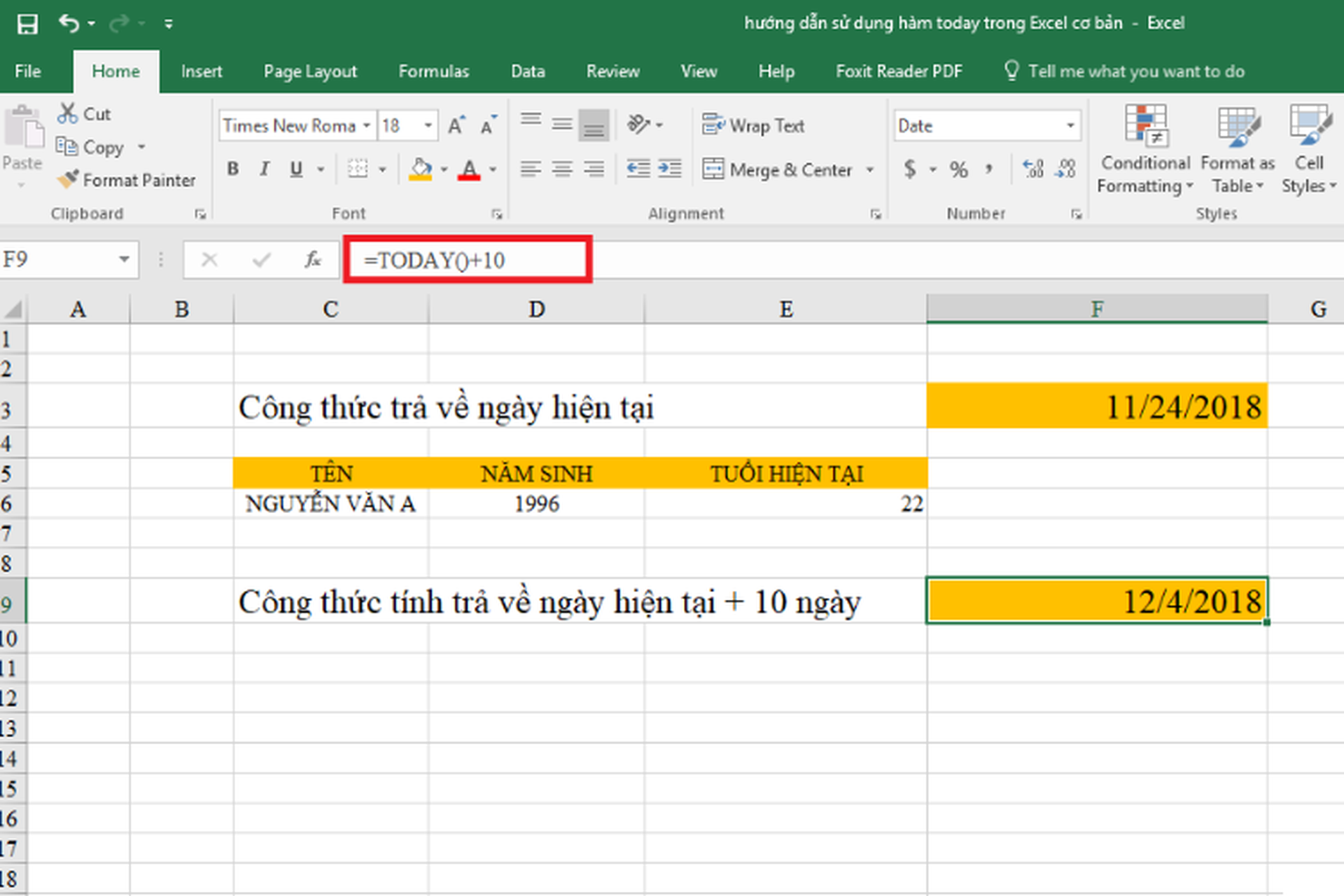
Task: Click the Undo arrow icon
Action: pyautogui.click(x=69, y=24)
